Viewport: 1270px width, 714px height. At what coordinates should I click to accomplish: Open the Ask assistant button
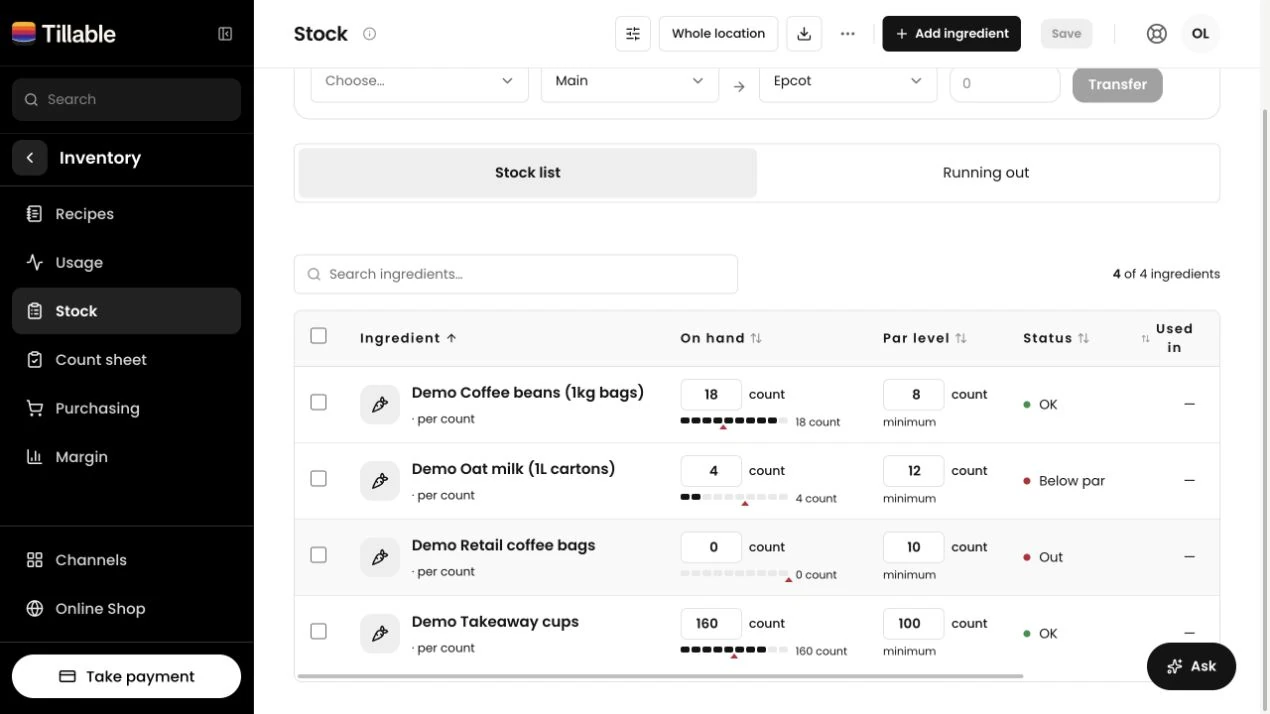click(x=1191, y=666)
